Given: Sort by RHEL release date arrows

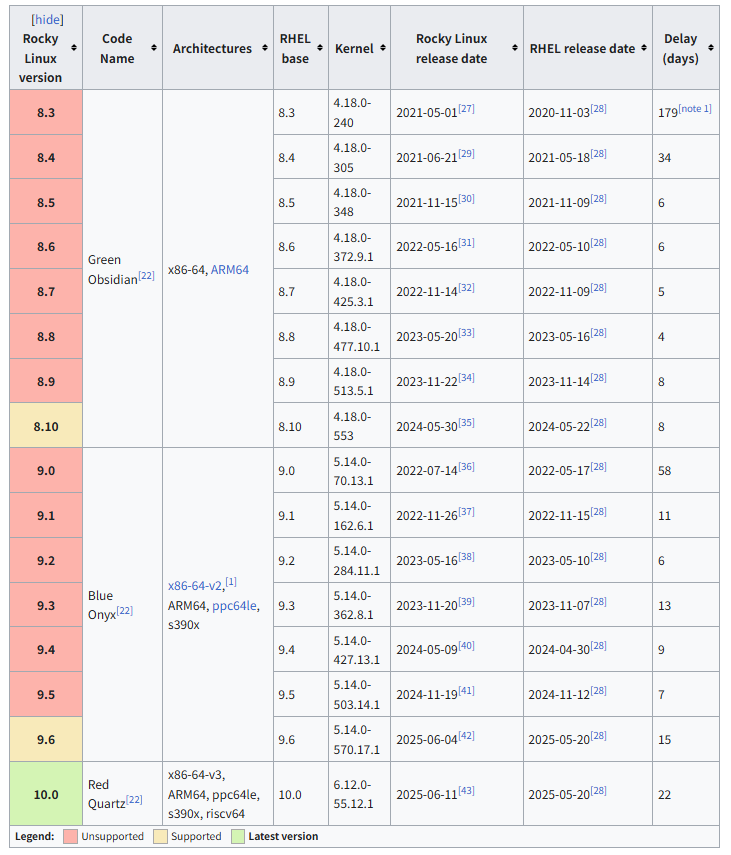Looking at the screenshot, I should coord(644,48).
